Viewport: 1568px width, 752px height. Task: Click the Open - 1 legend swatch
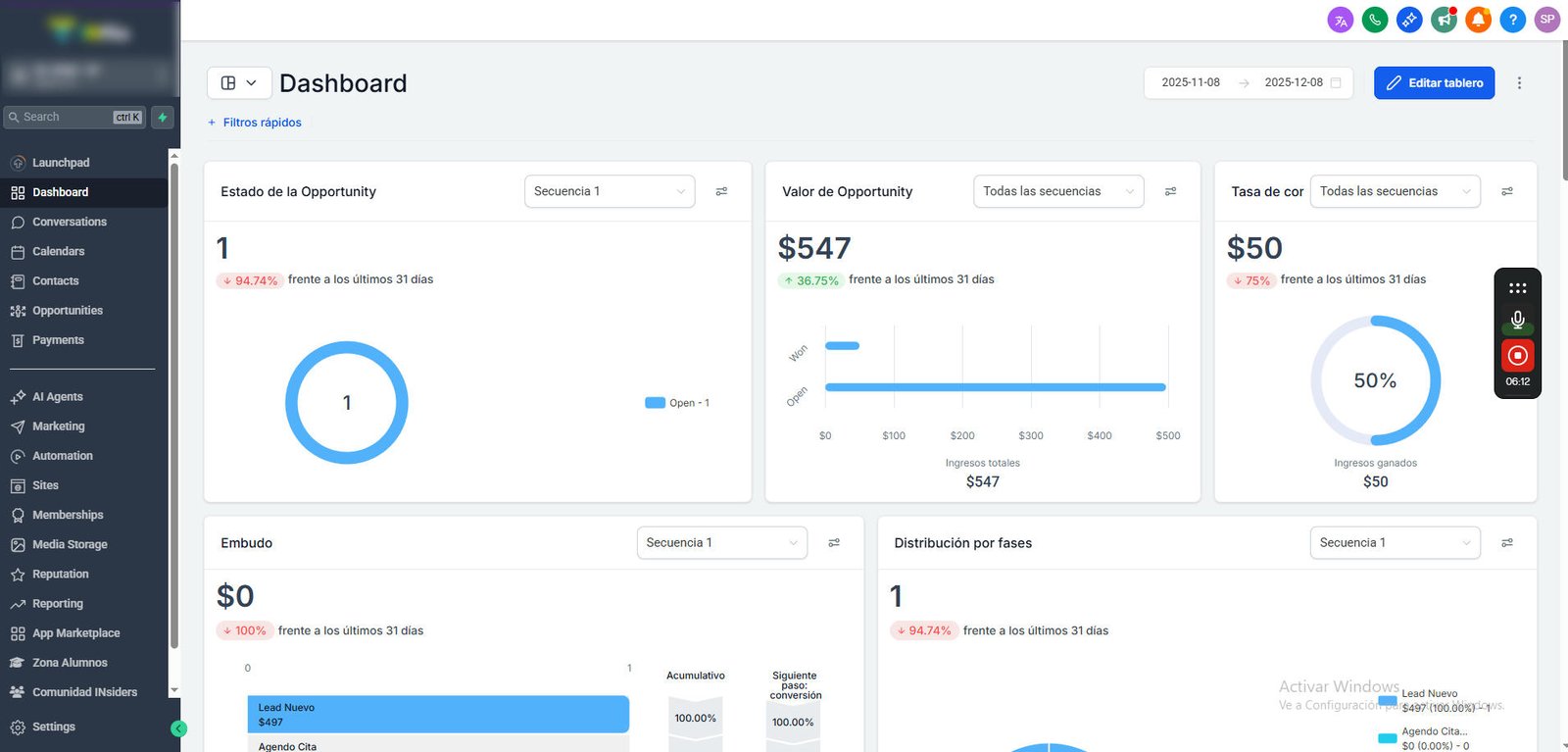[x=655, y=403]
